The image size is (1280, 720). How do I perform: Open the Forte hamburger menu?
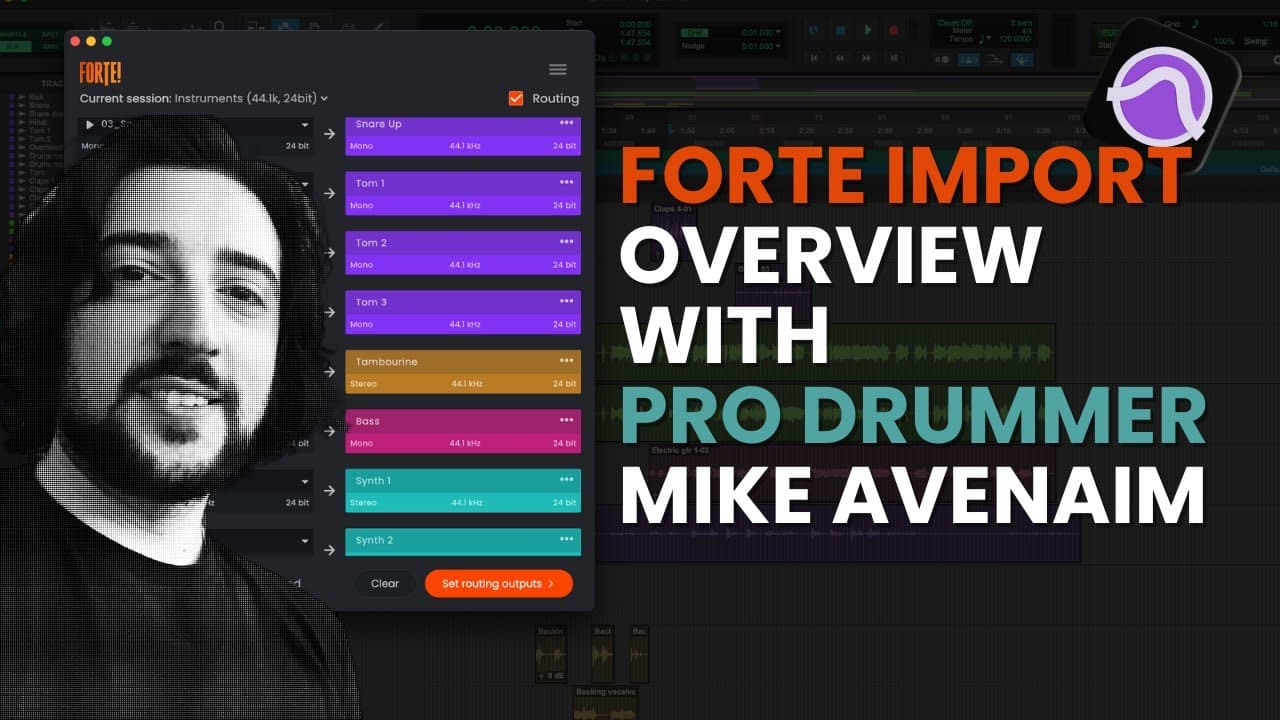(558, 70)
